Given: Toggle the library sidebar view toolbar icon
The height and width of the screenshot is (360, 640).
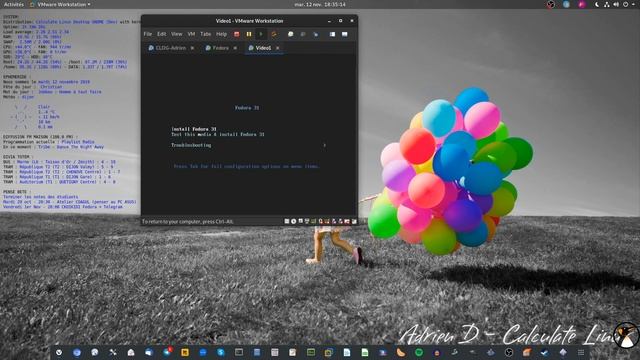Looking at the screenshot, I should [332, 34].
